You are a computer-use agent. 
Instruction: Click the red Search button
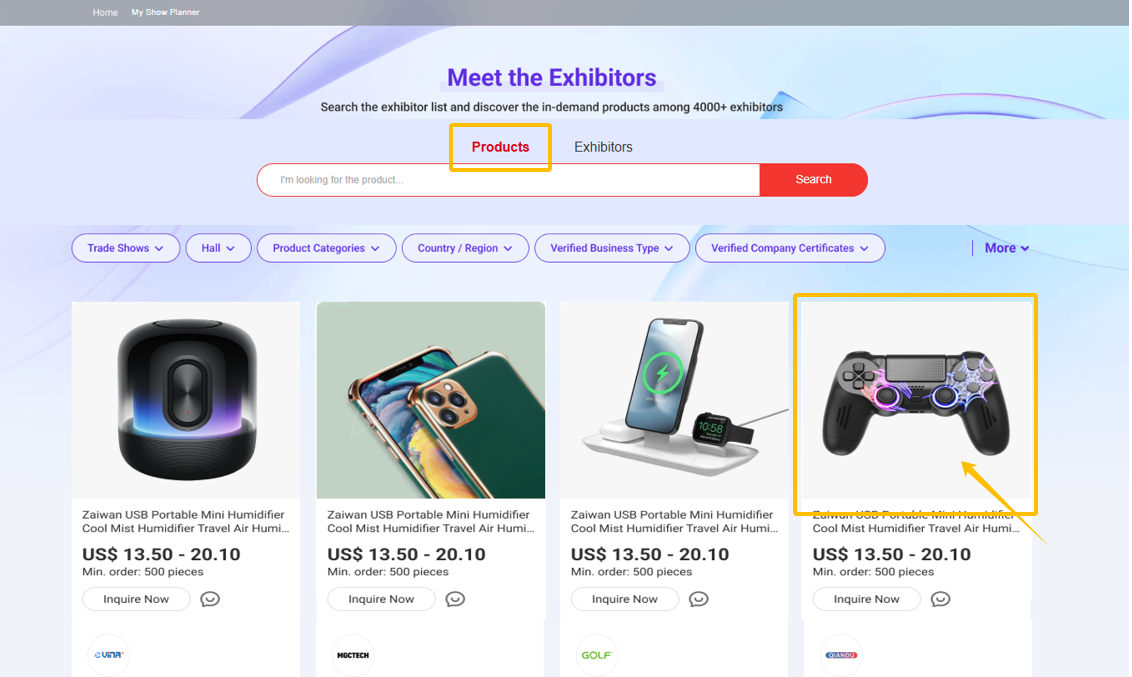(813, 180)
